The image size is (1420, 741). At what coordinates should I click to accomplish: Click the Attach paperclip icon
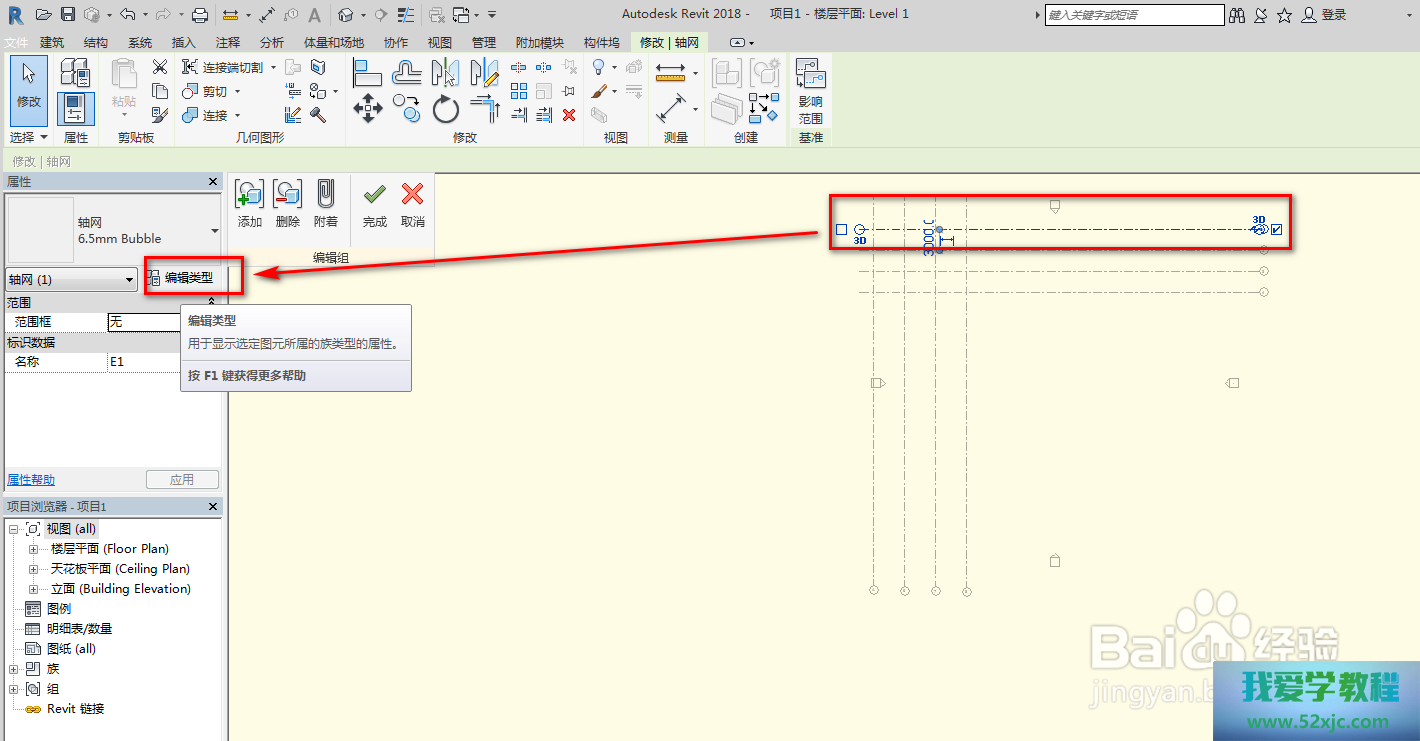point(325,194)
